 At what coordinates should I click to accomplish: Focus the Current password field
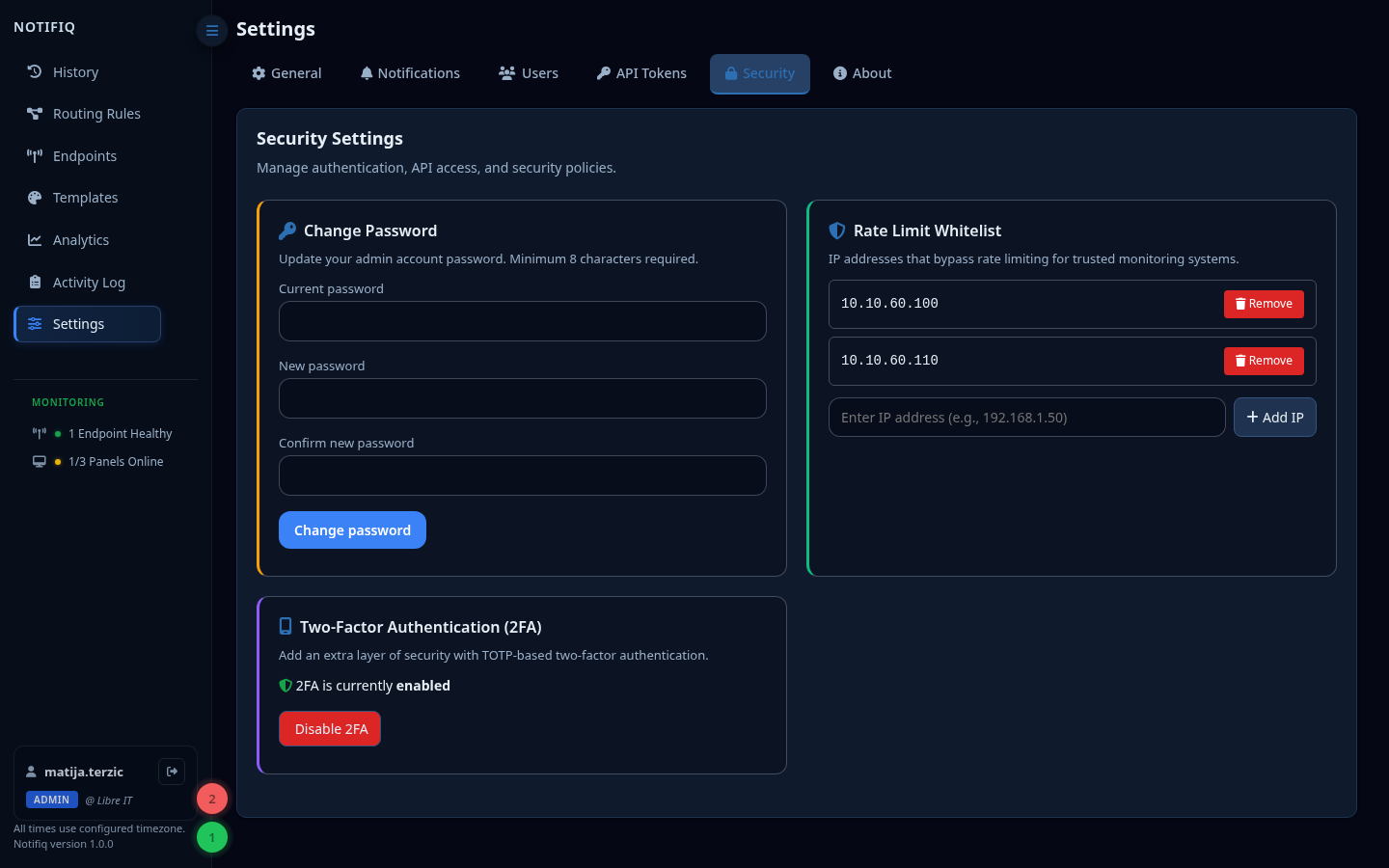click(523, 321)
